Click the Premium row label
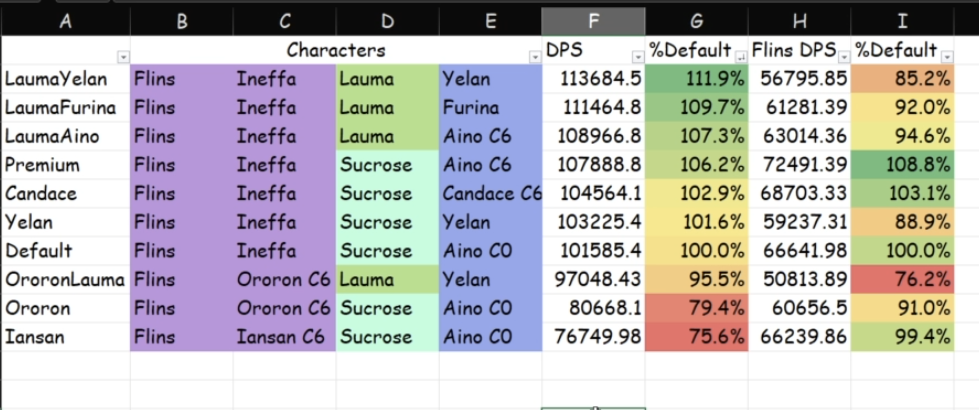979x410 pixels. point(66,165)
